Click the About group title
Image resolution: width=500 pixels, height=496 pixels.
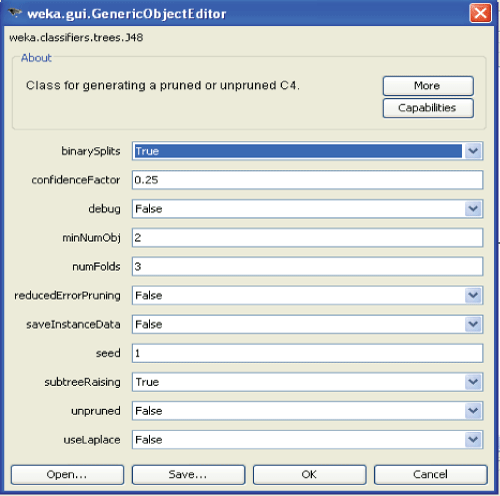pyautogui.click(x=36, y=58)
